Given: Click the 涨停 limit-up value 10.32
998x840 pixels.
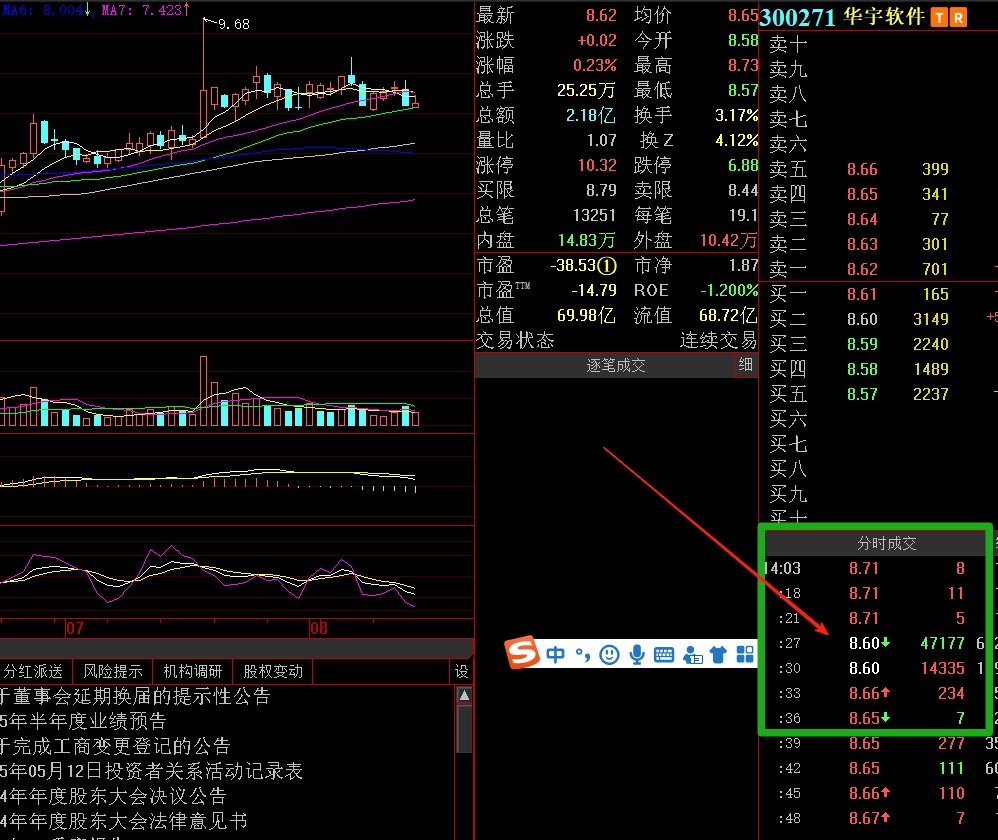Looking at the screenshot, I should (597, 165).
